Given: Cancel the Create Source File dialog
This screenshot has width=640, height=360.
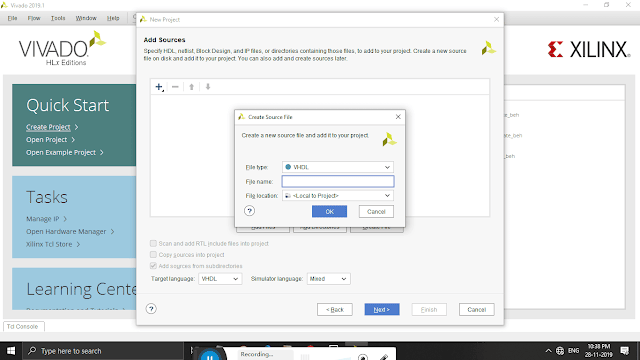Looking at the screenshot, I should (x=376, y=211).
